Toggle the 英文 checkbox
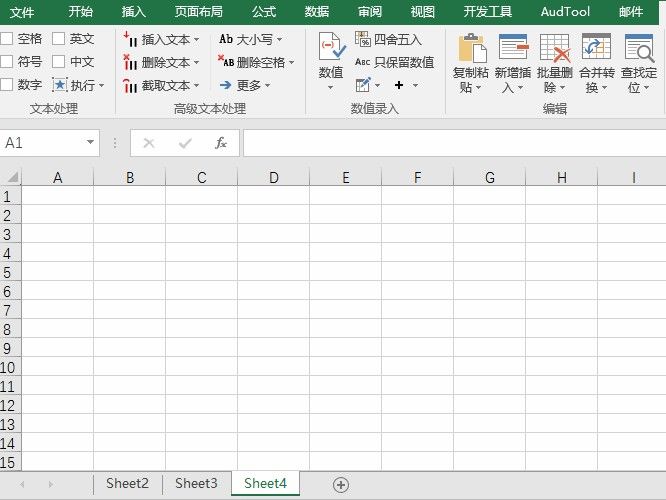666x500 pixels. 58,39
